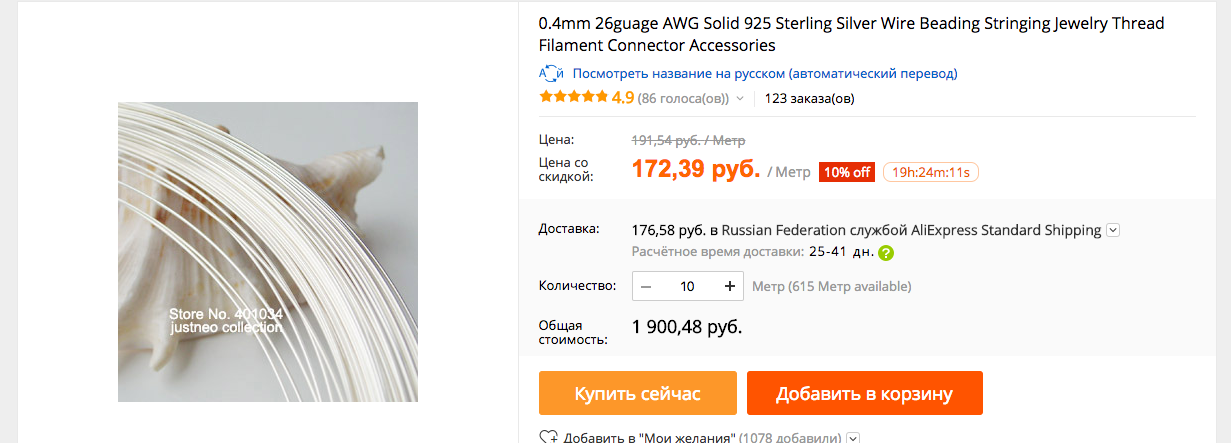Click the heart icon for wishlist
The width and height of the screenshot is (1231, 443).
548,437
